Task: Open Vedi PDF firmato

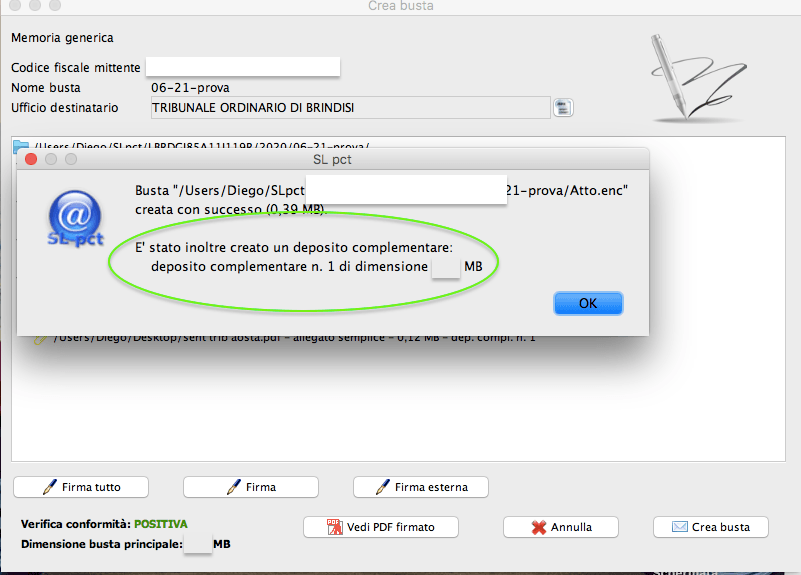Action: pyautogui.click(x=381, y=527)
